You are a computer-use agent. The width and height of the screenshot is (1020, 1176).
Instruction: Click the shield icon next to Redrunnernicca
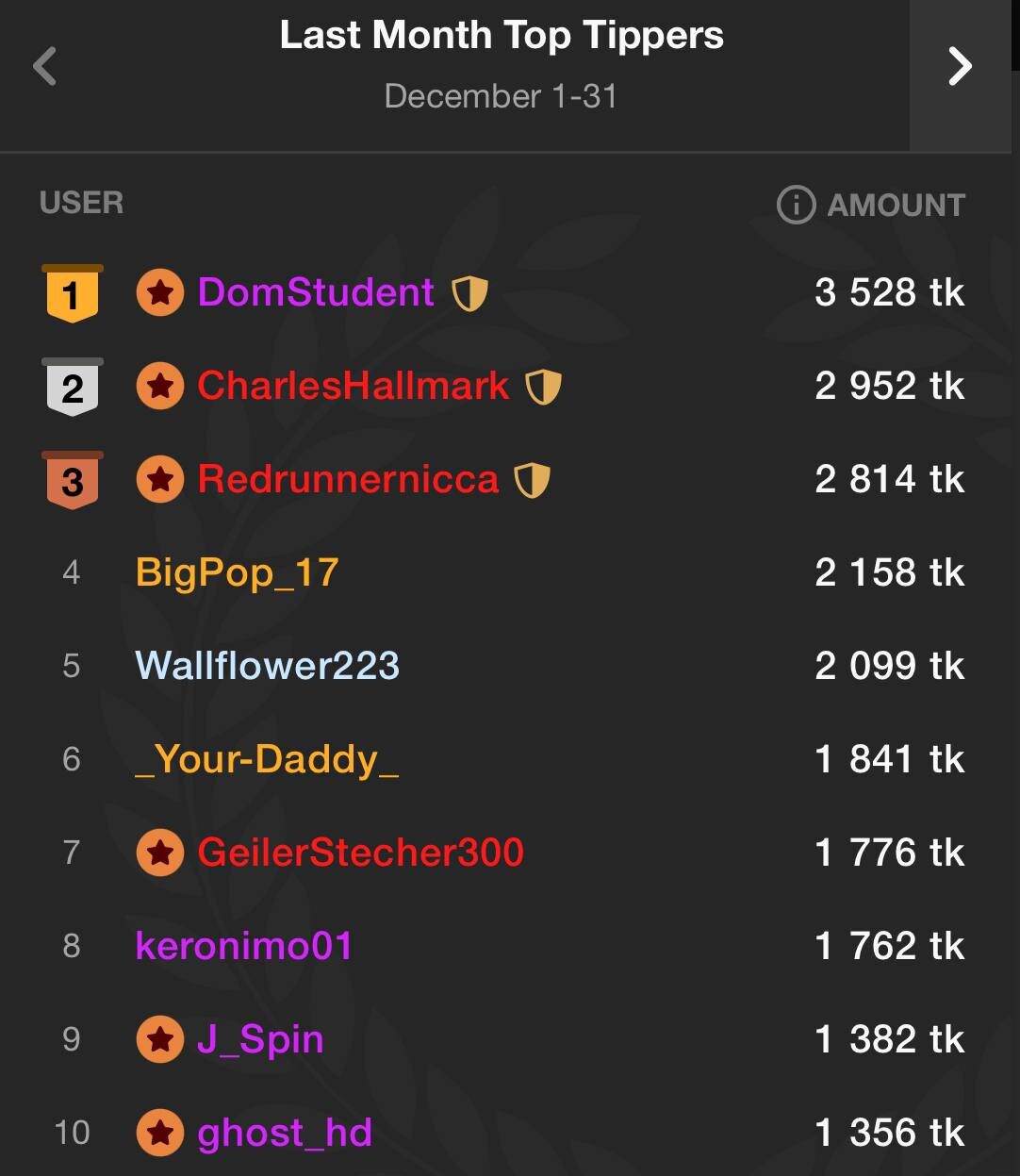(532, 479)
